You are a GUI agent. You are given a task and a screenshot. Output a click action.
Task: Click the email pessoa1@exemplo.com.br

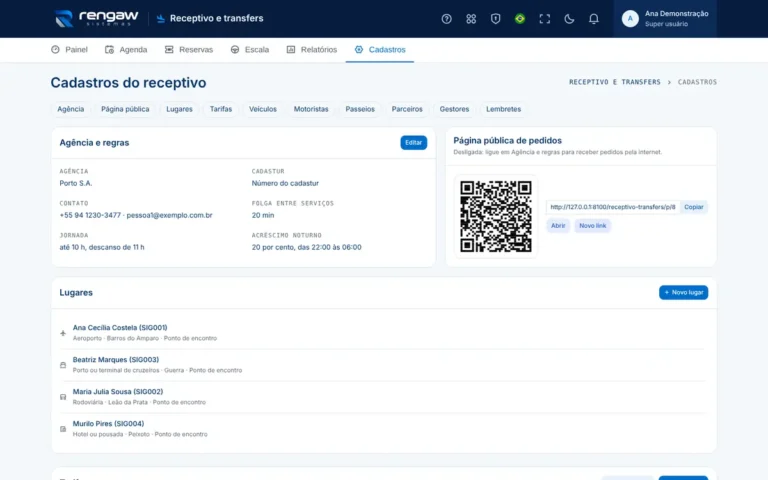coord(169,215)
